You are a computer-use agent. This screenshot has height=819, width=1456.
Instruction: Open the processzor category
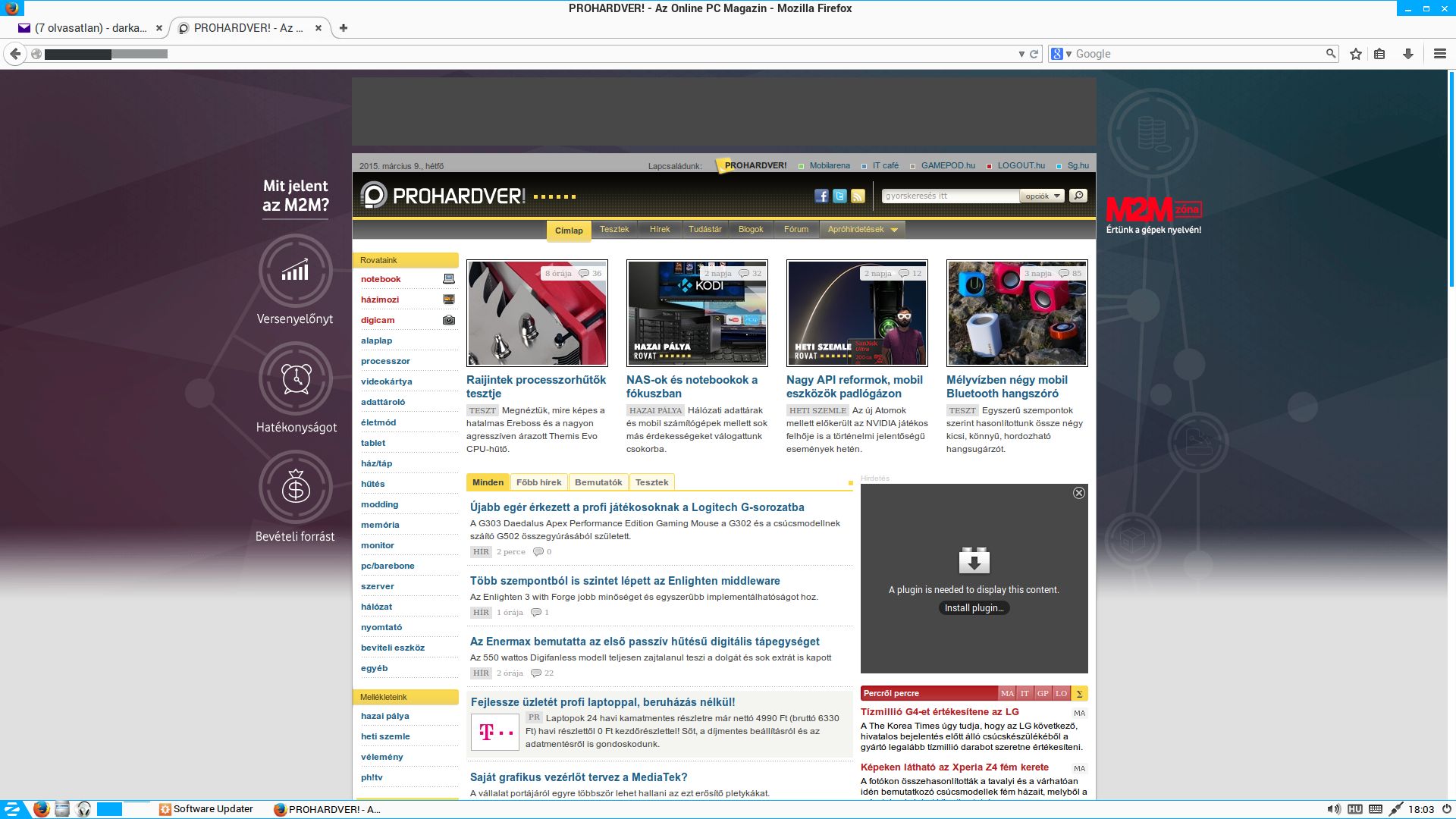[x=385, y=361]
